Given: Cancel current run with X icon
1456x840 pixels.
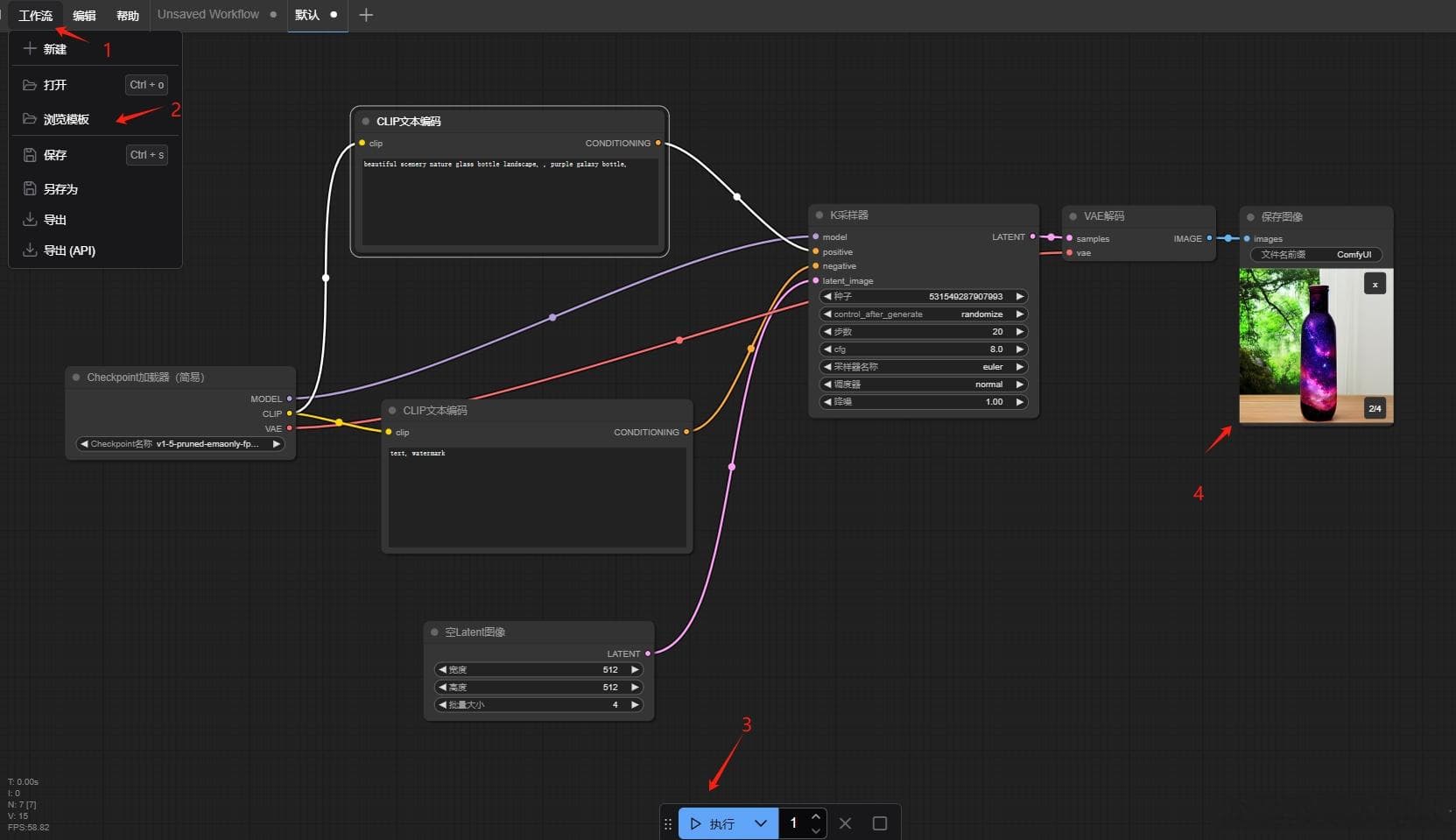Looking at the screenshot, I should point(845,823).
